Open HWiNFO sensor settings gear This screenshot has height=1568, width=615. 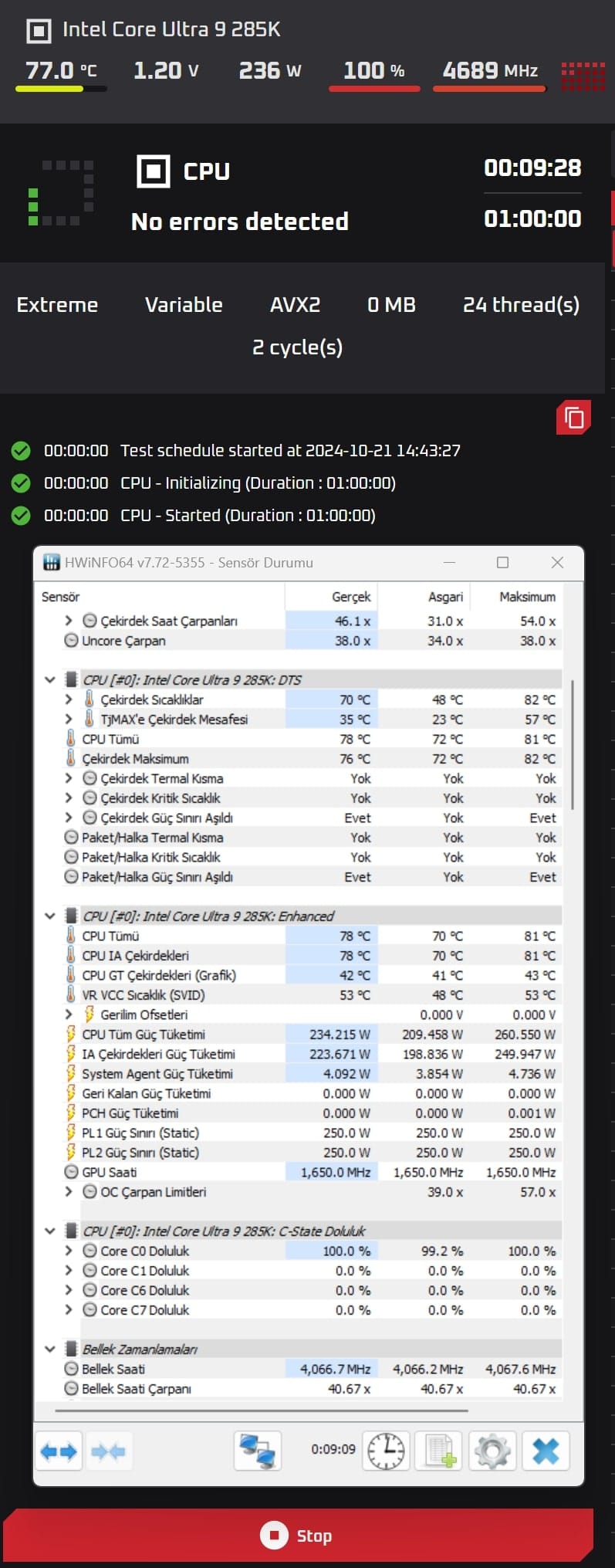click(492, 1451)
